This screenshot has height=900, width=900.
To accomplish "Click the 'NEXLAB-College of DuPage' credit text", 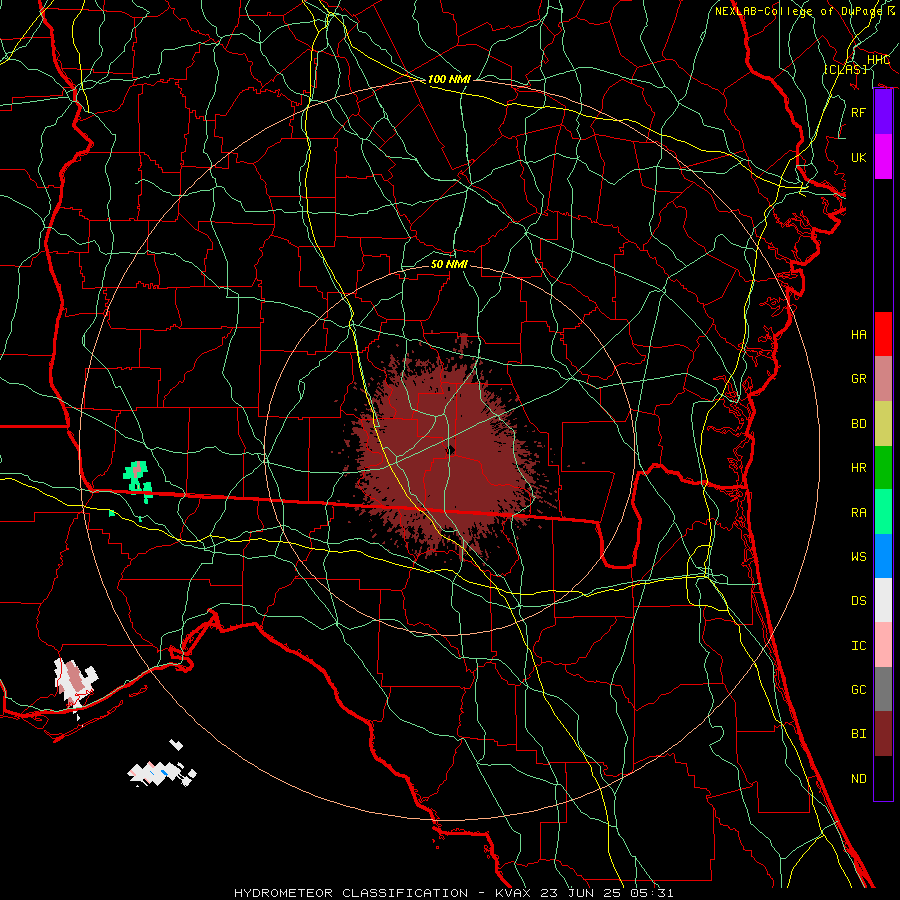I will coord(798,11).
